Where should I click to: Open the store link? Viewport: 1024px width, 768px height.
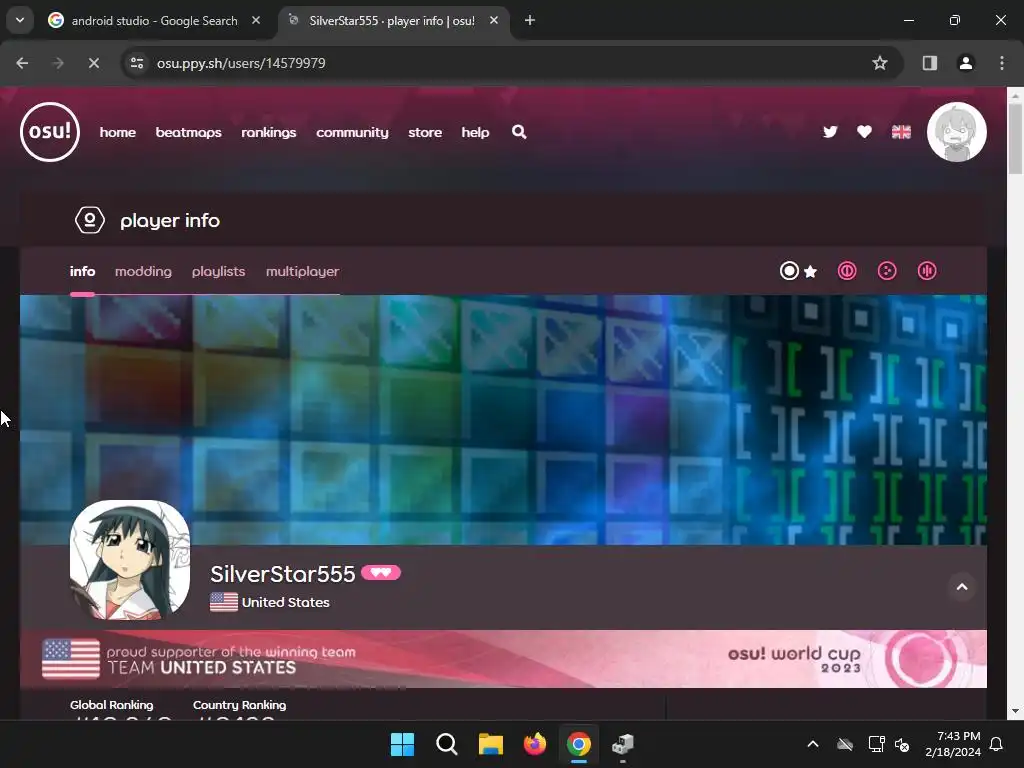[425, 132]
